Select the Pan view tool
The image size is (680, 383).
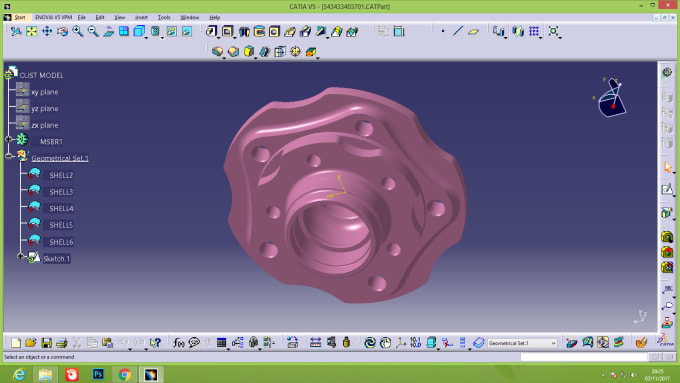(x=47, y=31)
